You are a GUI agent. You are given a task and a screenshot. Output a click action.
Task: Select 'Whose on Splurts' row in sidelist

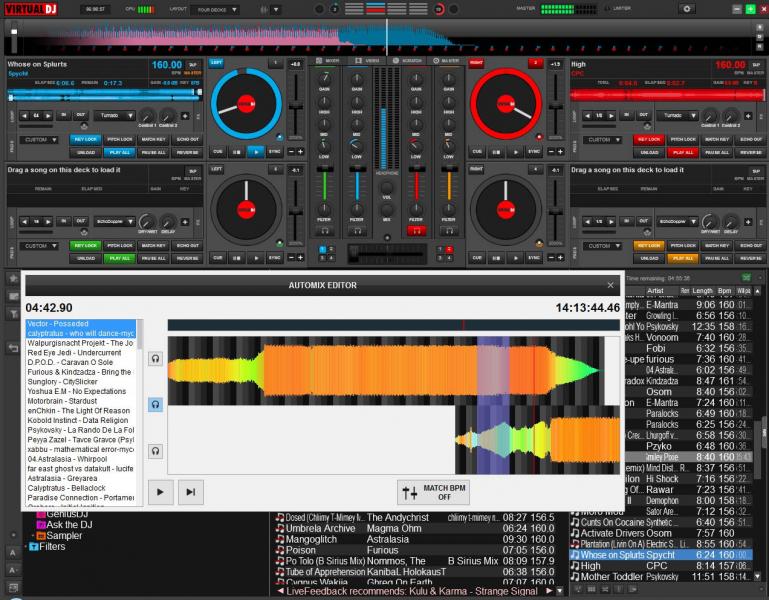tap(661, 555)
